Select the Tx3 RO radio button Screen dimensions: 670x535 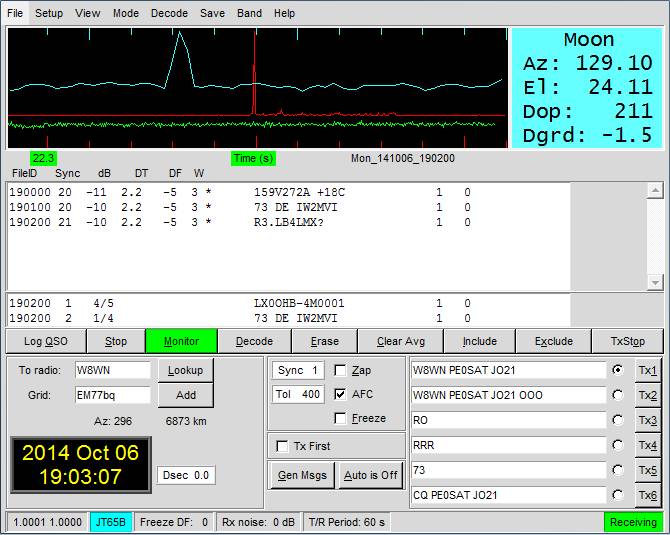[617, 420]
